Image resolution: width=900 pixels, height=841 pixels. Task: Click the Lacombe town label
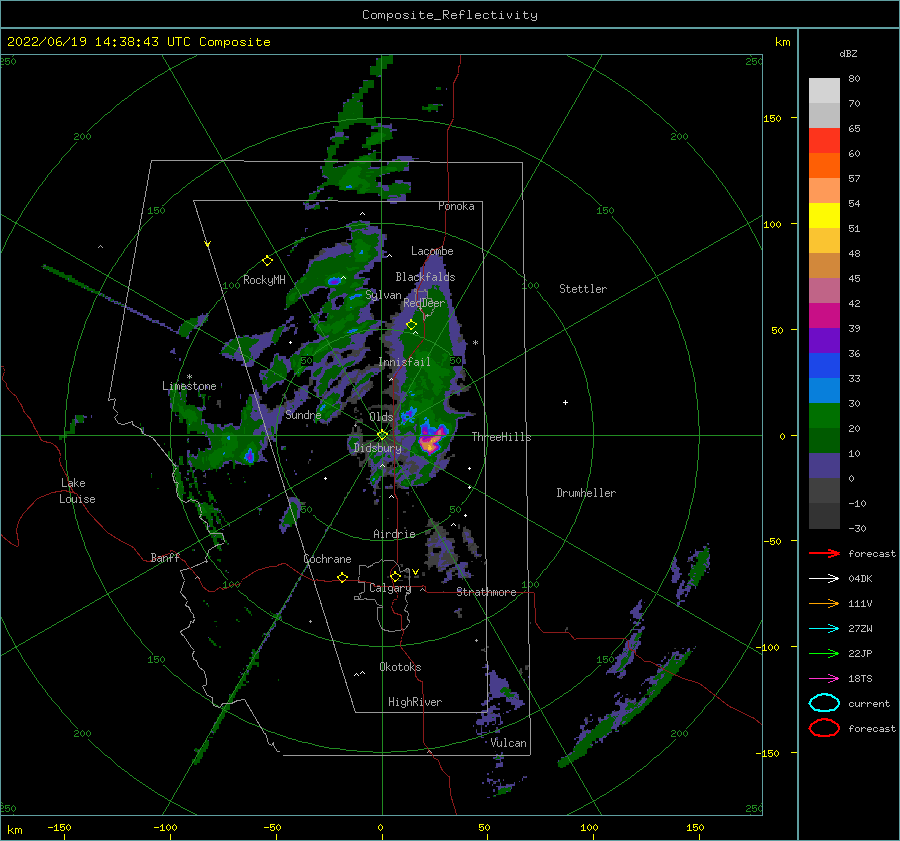pyautogui.click(x=432, y=251)
